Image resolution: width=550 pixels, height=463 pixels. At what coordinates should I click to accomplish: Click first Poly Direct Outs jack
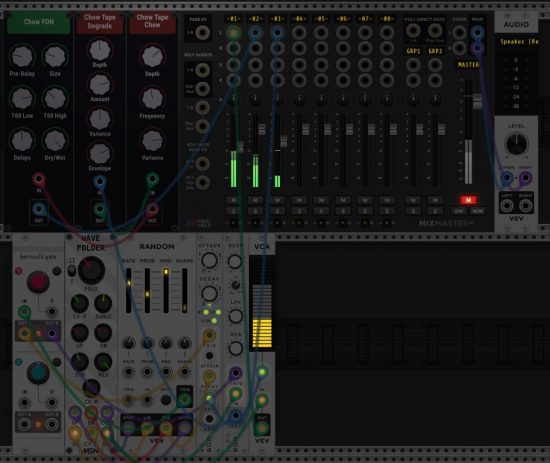pyautogui.click(x=414, y=31)
